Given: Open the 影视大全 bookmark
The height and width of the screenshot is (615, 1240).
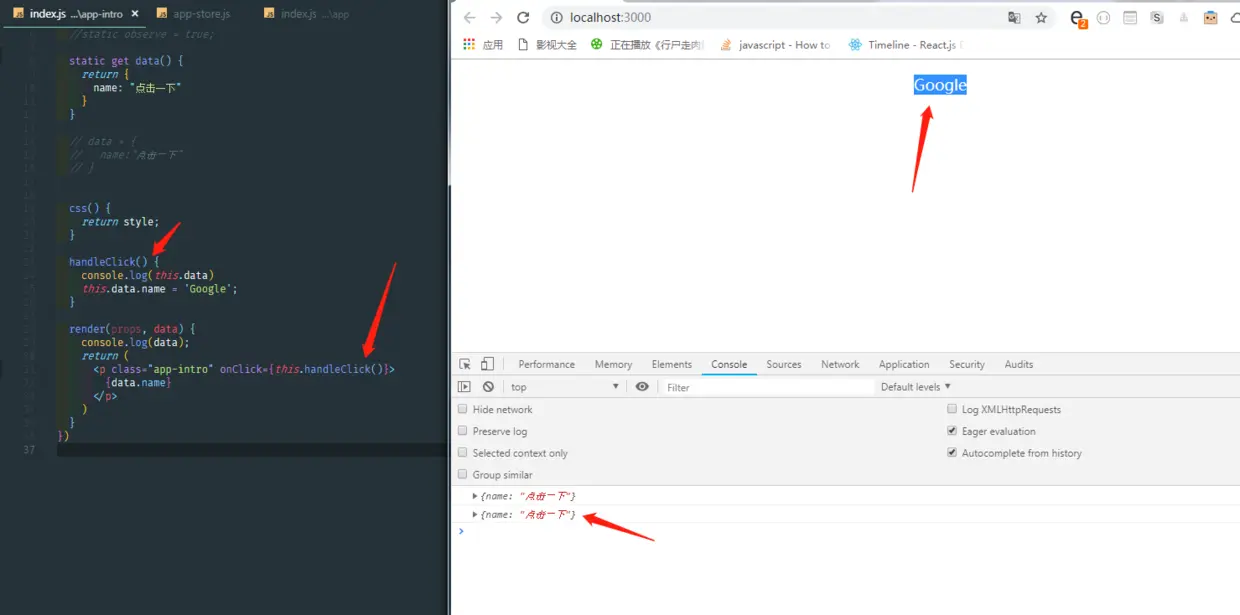Looking at the screenshot, I should pos(547,45).
